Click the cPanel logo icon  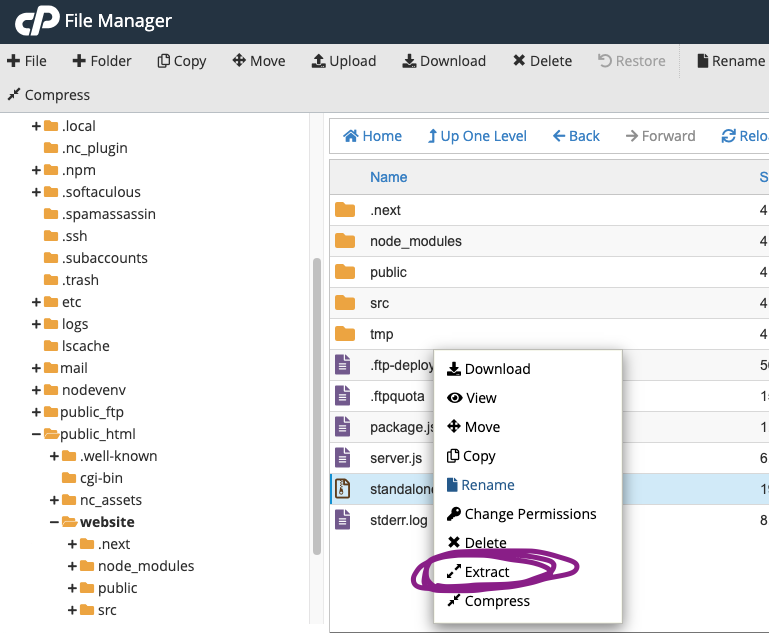click(37, 21)
